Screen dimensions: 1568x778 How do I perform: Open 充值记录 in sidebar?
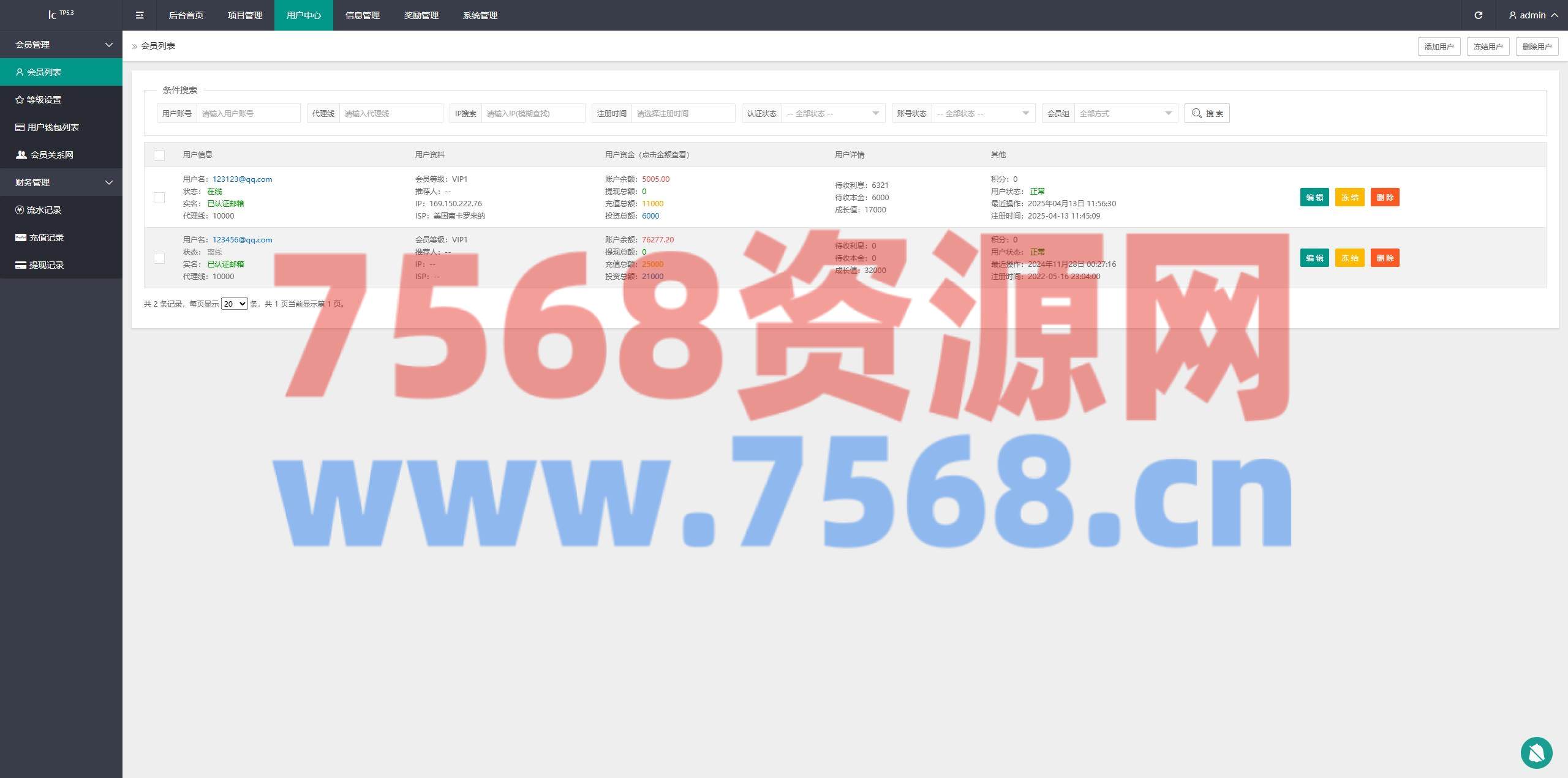click(x=46, y=238)
